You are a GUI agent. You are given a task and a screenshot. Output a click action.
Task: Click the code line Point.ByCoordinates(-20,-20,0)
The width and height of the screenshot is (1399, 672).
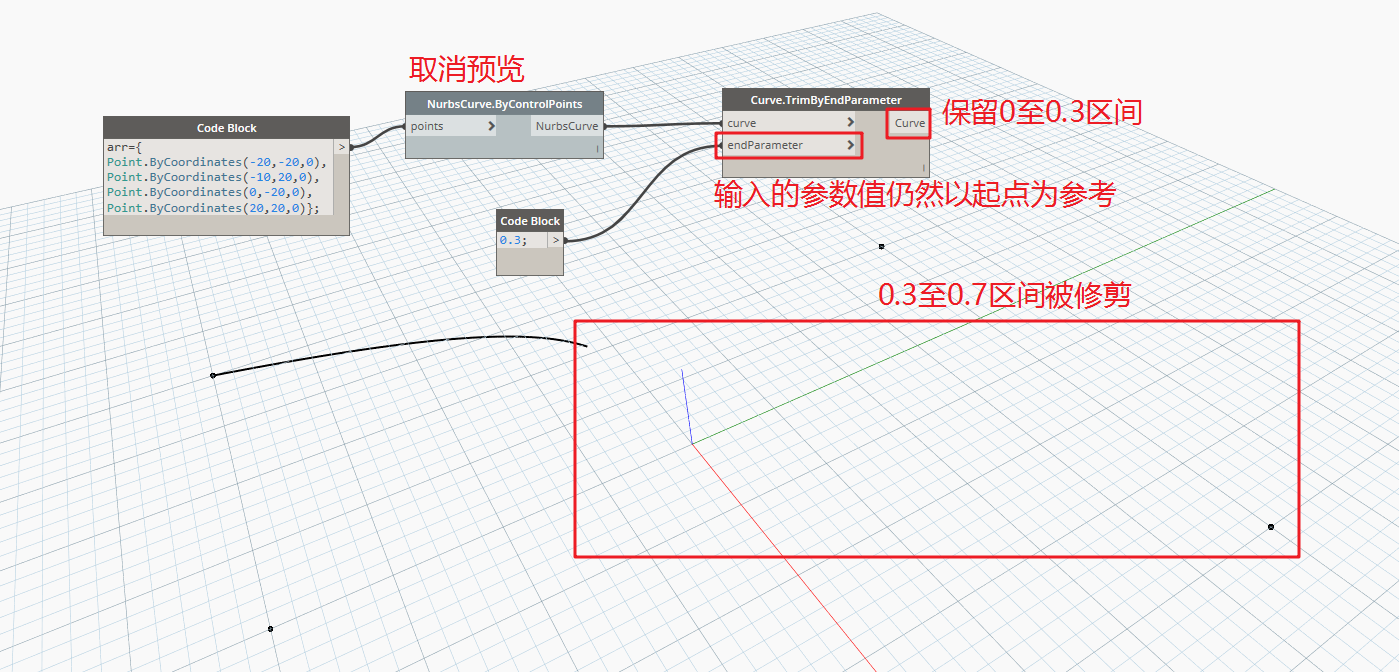click(217, 162)
